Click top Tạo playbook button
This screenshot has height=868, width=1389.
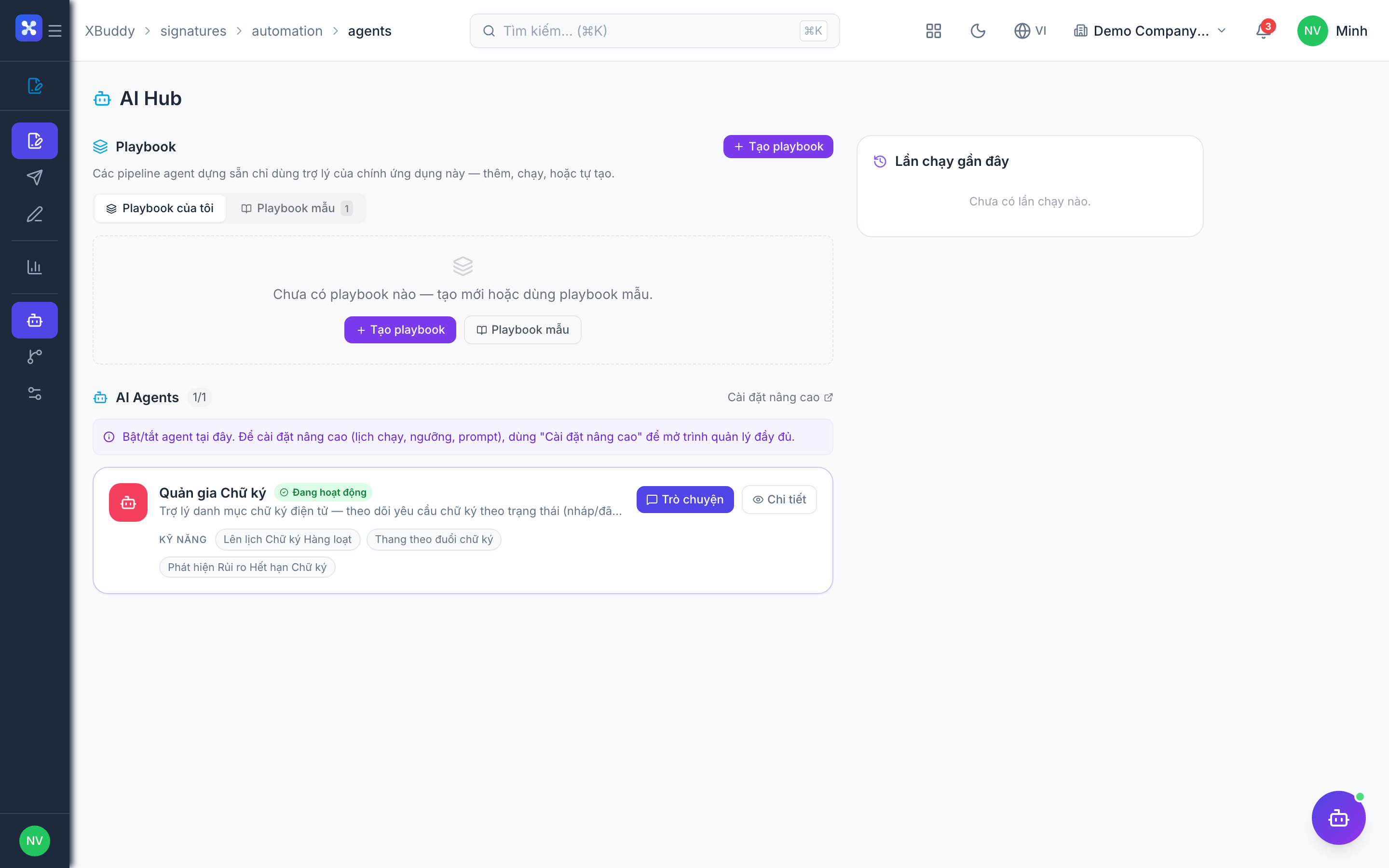(778, 147)
